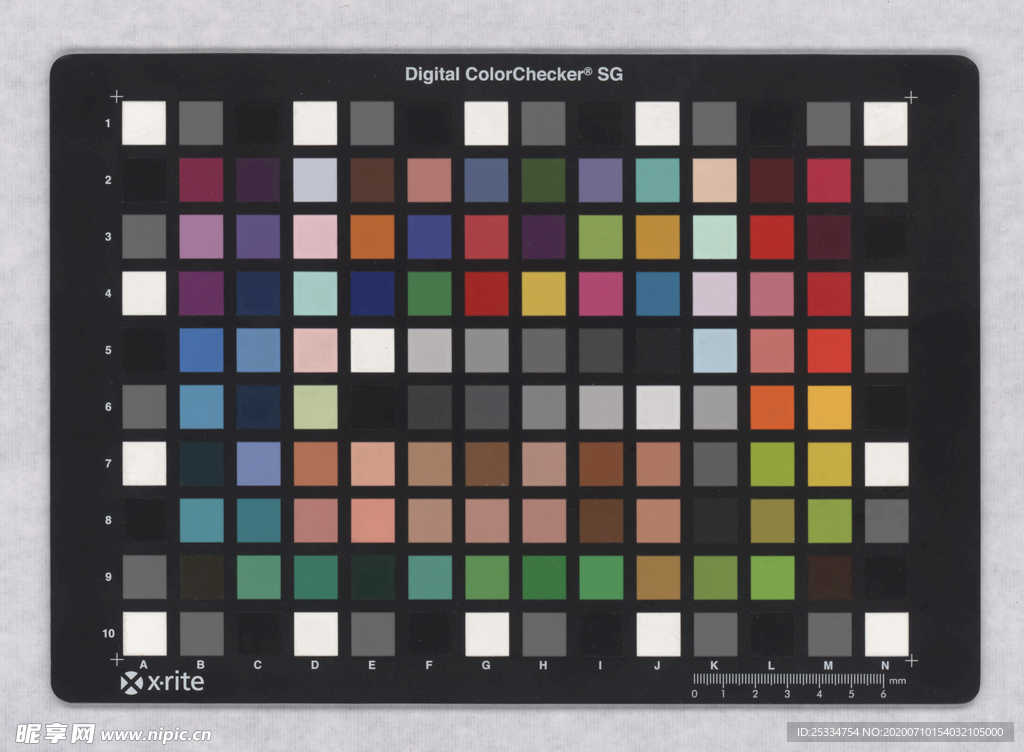Pick the lavender swatch at D2
Image resolution: width=1024 pixels, height=752 pixels.
[315, 180]
